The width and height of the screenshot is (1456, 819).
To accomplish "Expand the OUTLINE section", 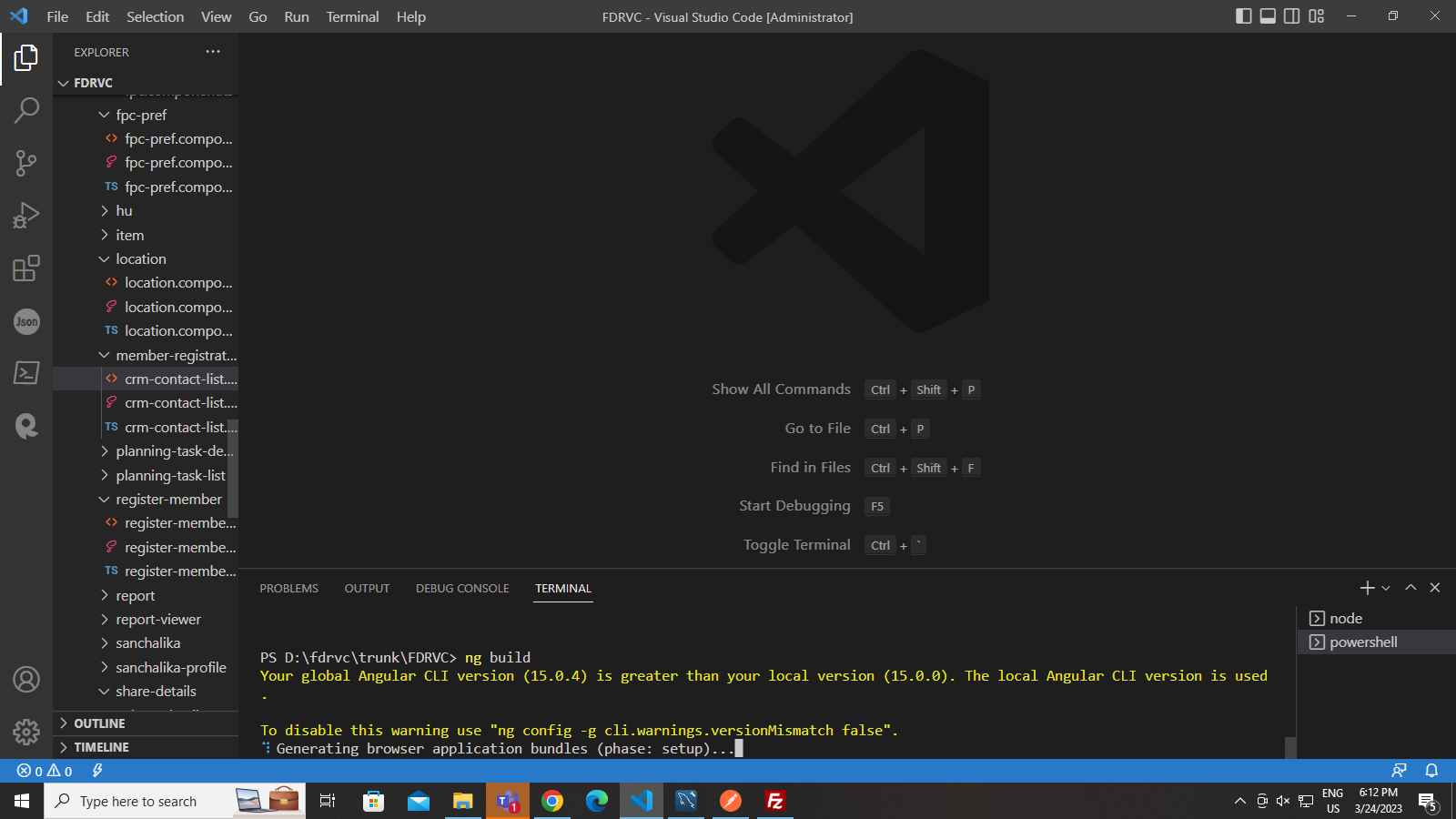I will click(x=99, y=723).
